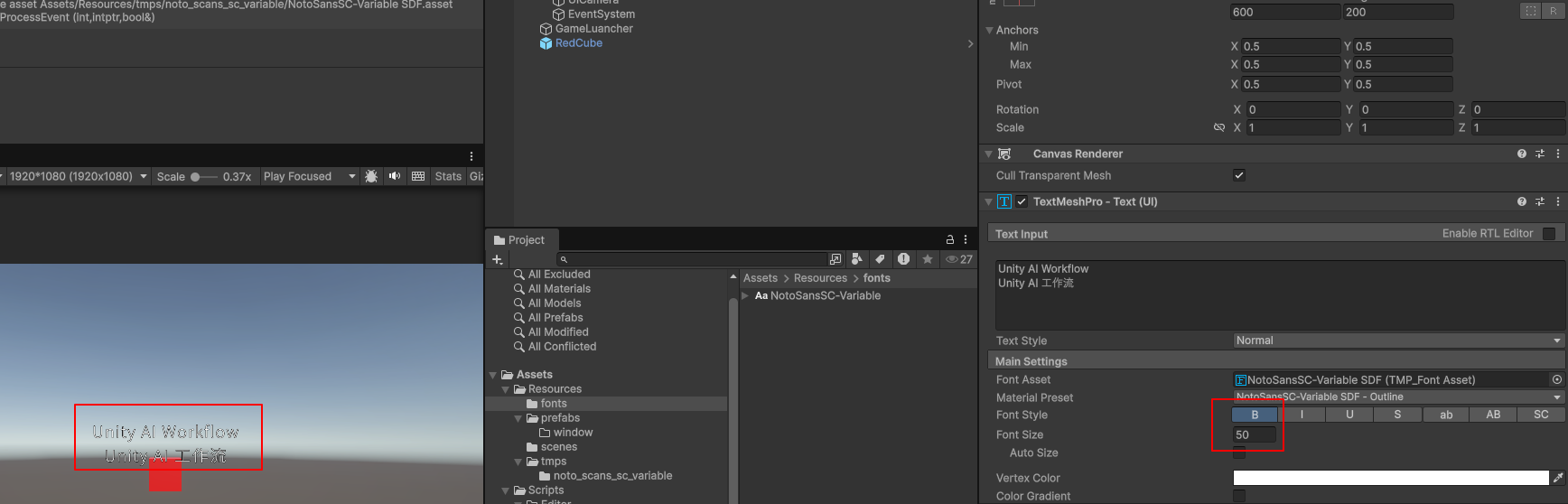
Task: Pick Vertex Color with eyedropper
Action: pos(1558,478)
